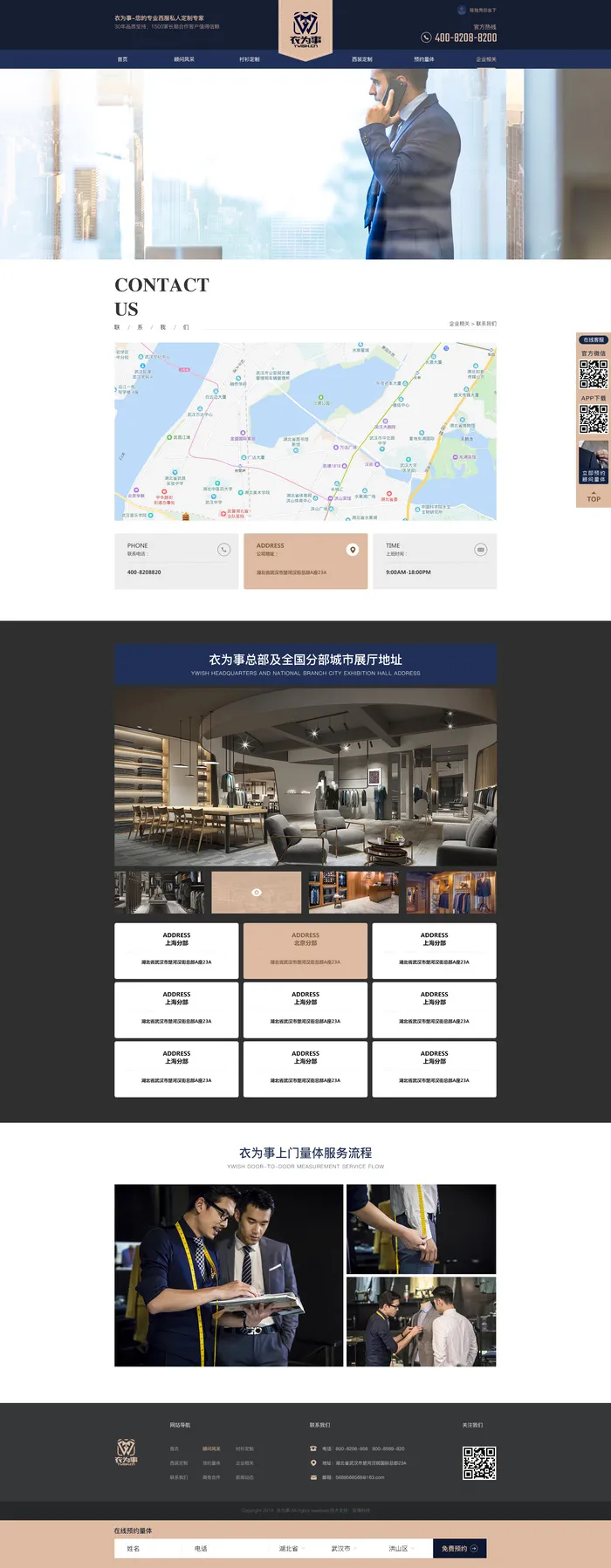The height and width of the screenshot is (1568, 611).
Task: Click the phone icon in PHONE card
Action: click(223, 549)
